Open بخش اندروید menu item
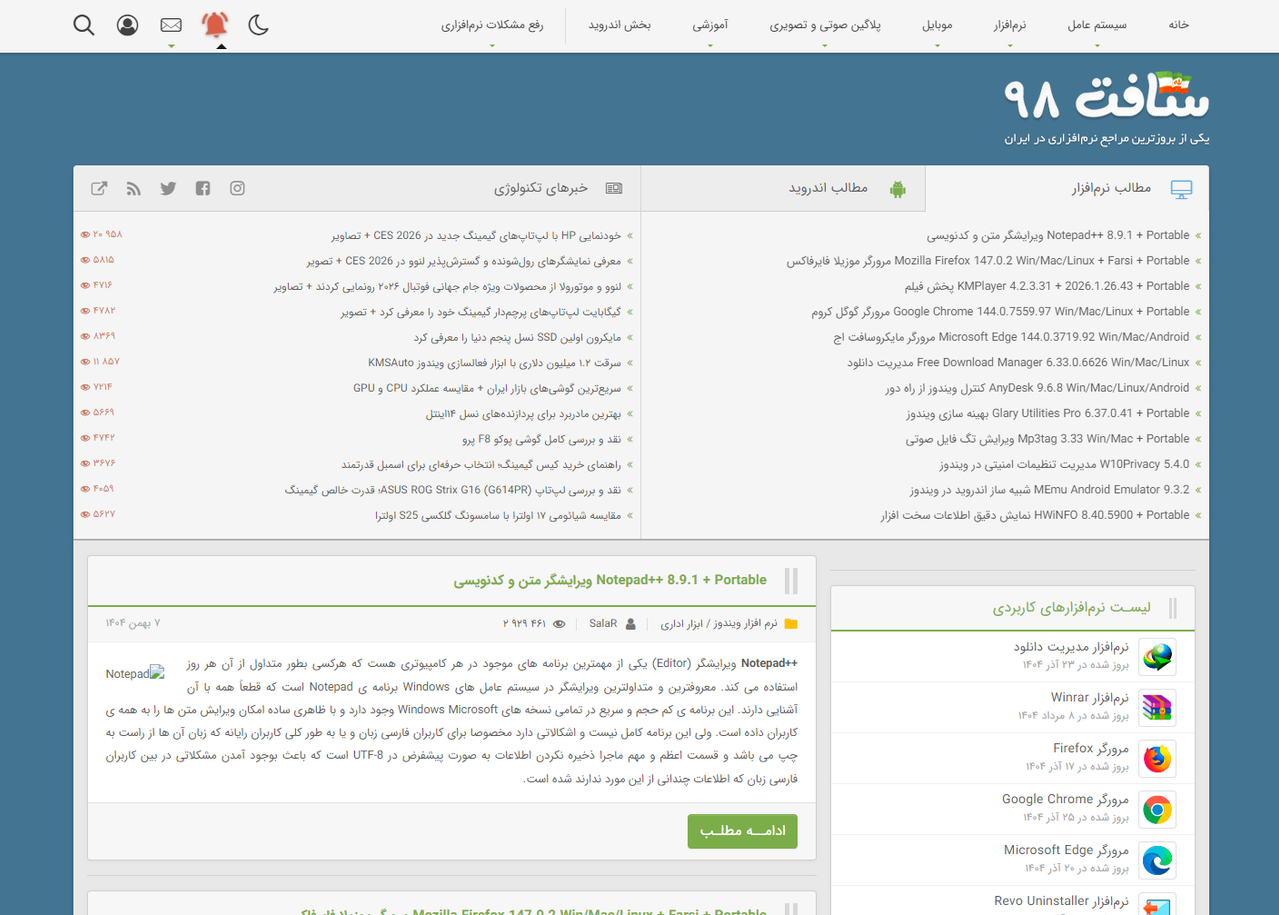1279x915 pixels. [619, 25]
